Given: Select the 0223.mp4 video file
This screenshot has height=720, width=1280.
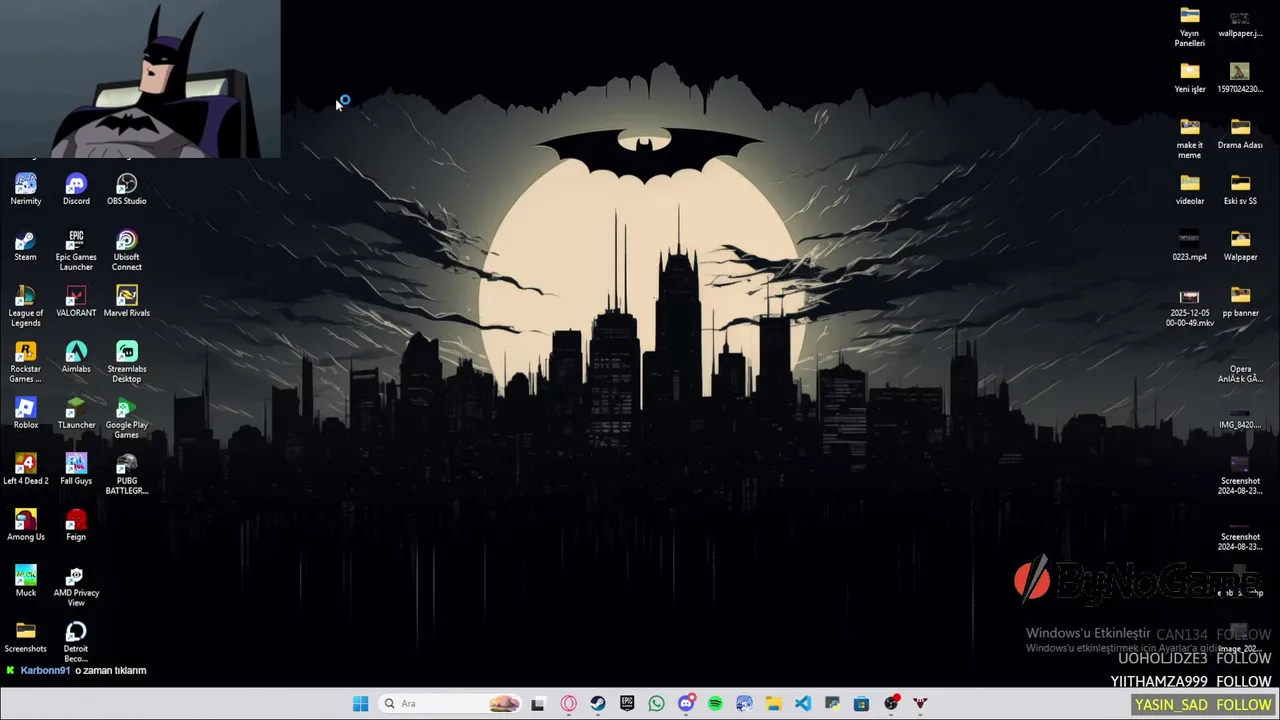Looking at the screenshot, I should pos(1190,245).
